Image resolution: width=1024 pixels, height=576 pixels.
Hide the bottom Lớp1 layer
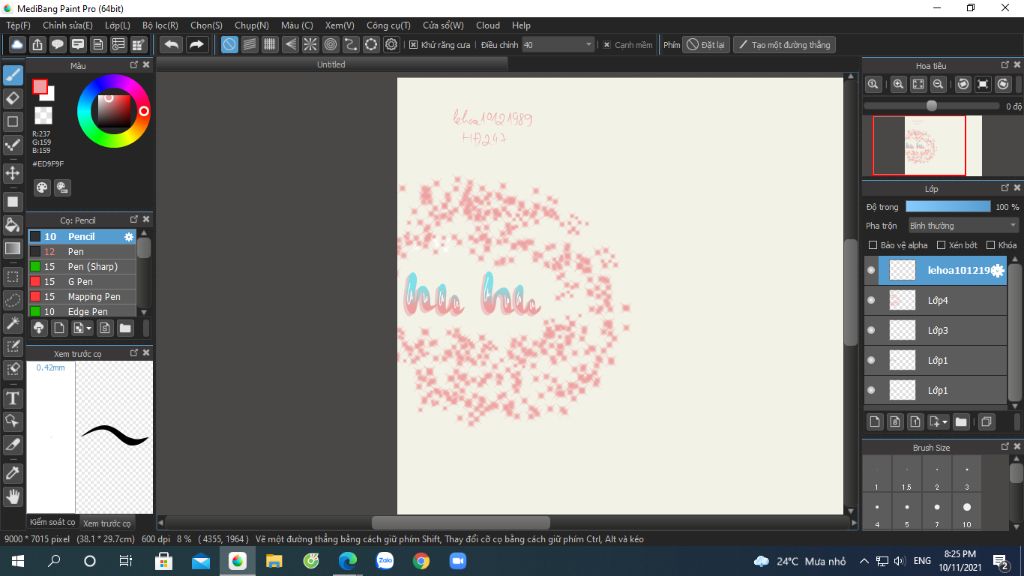(x=871, y=391)
